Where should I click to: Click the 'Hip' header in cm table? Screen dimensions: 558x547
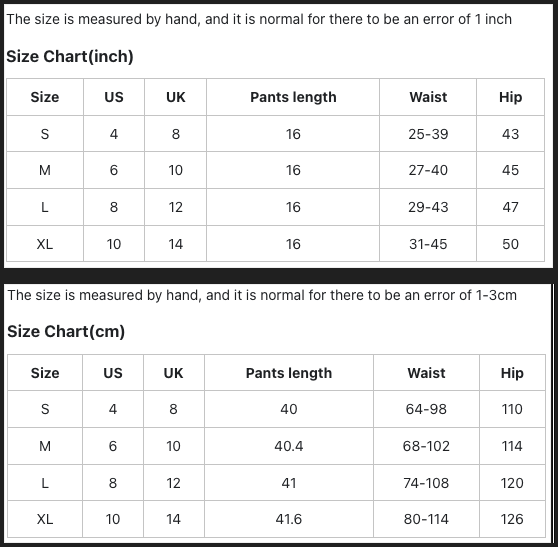pos(512,373)
